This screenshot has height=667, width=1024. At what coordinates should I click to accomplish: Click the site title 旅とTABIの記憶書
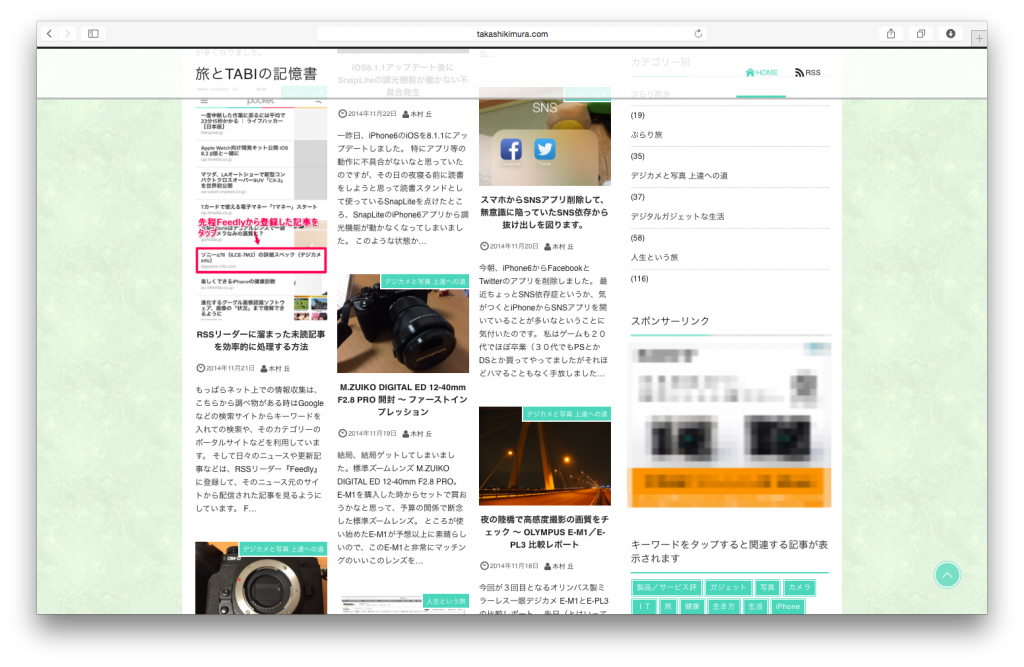point(256,74)
